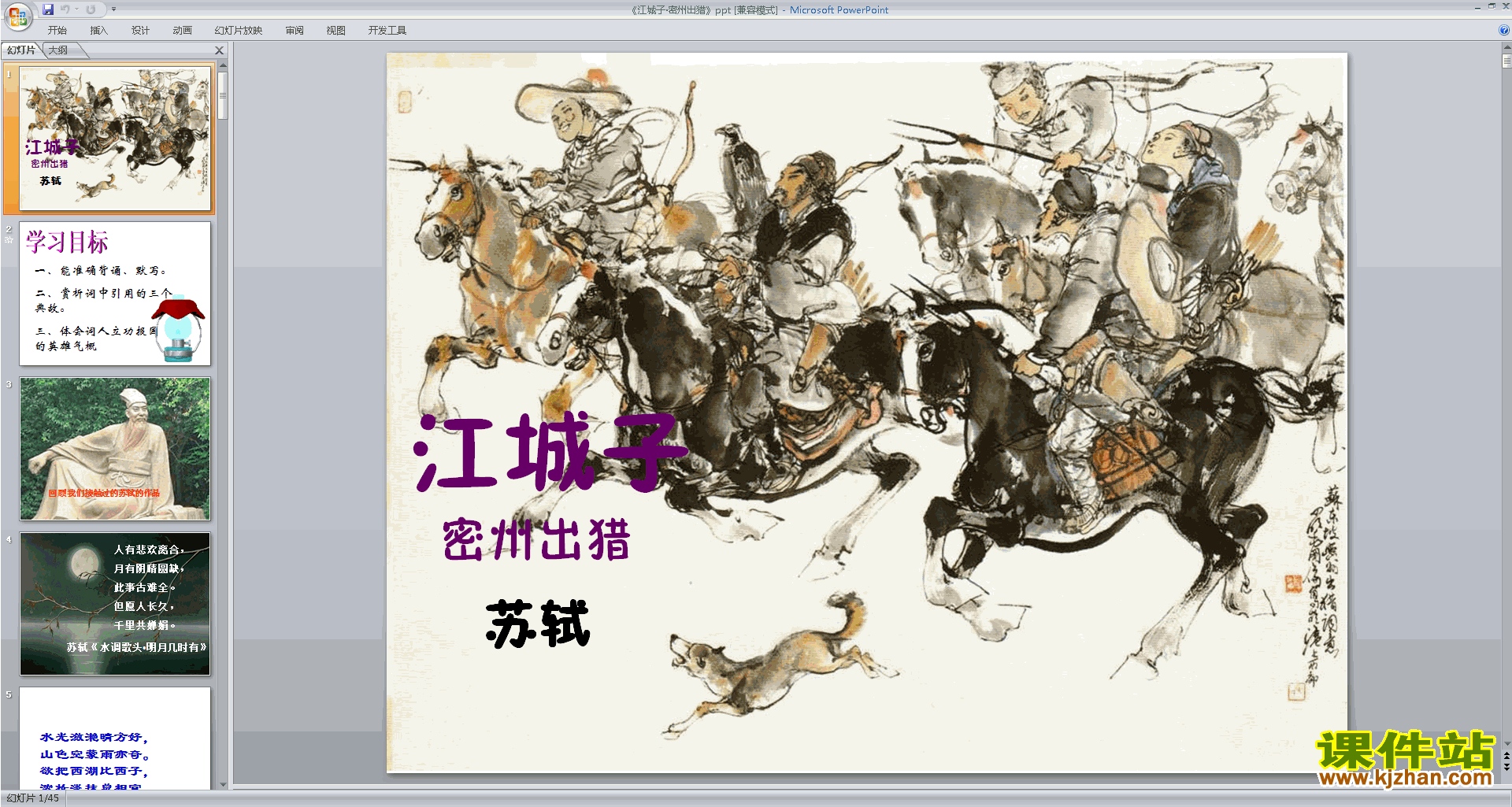The width and height of the screenshot is (1512, 807).
Task: Click the 密州出猎 subtitle on slide
Action: pyautogui.click(x=536, y=540)
